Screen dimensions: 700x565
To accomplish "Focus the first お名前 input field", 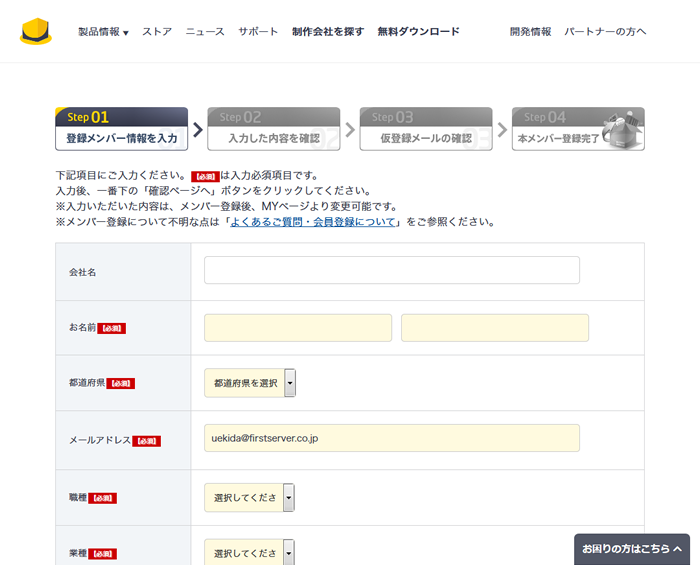I will coord(298,328).
